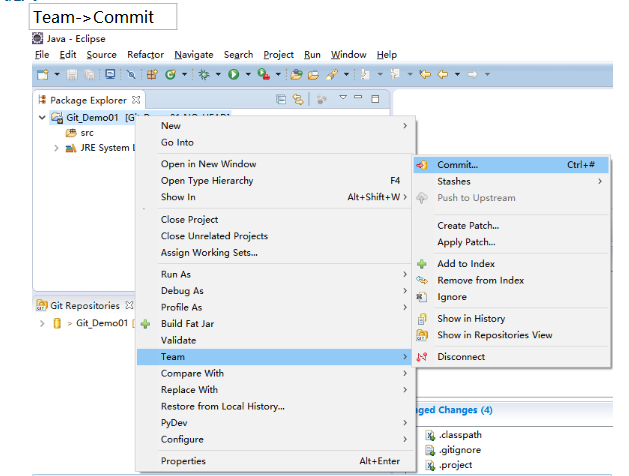Screen dimensions: 629x476
Task: Open the External Tools dropdown arrow
Action: pos(278,74)
